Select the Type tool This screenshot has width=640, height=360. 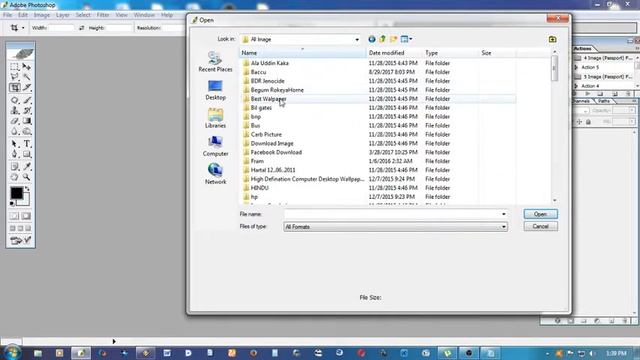[x=27, y=144]
